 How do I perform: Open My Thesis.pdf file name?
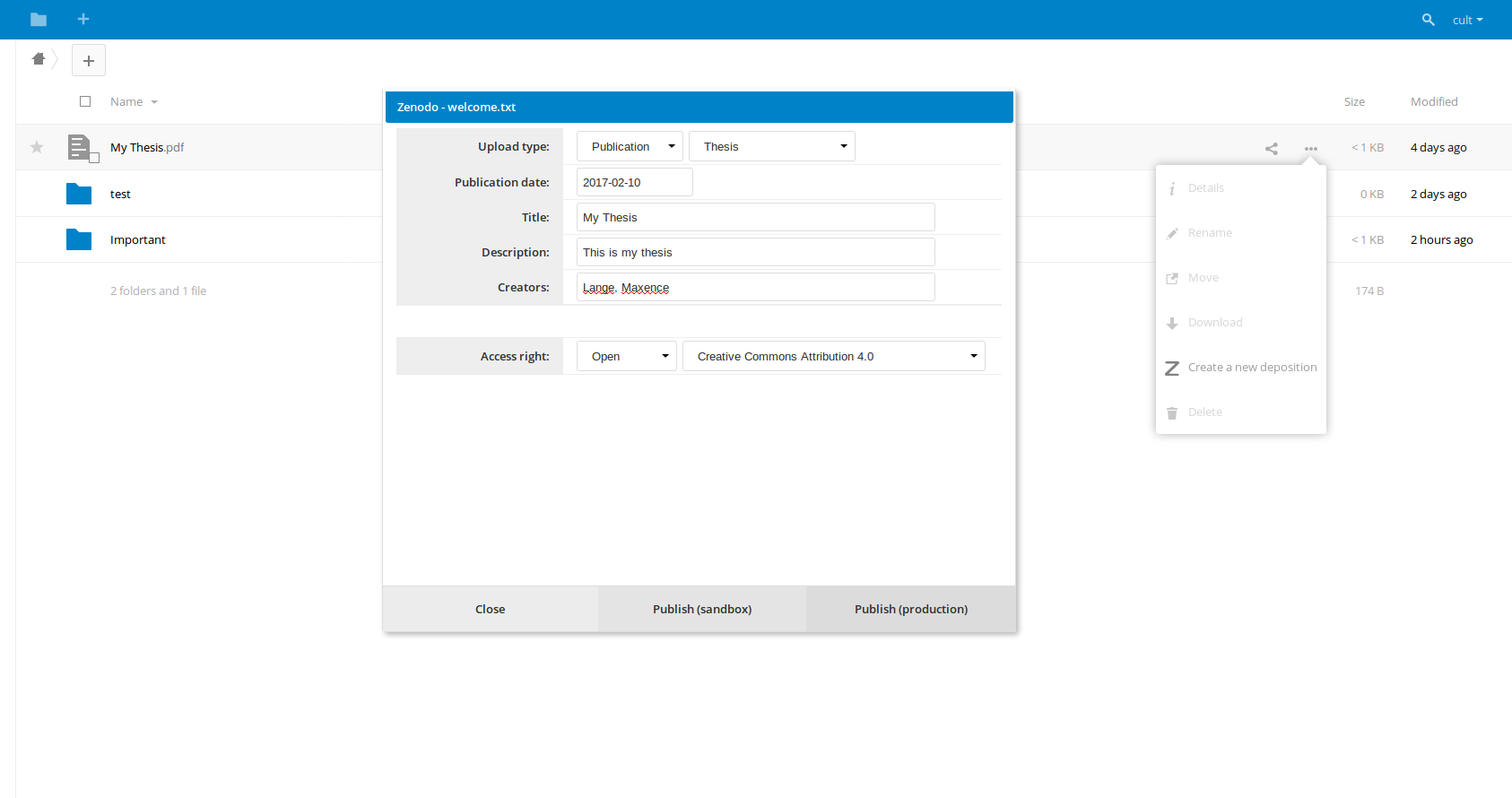pyautogui.click(x=147, y=147)
